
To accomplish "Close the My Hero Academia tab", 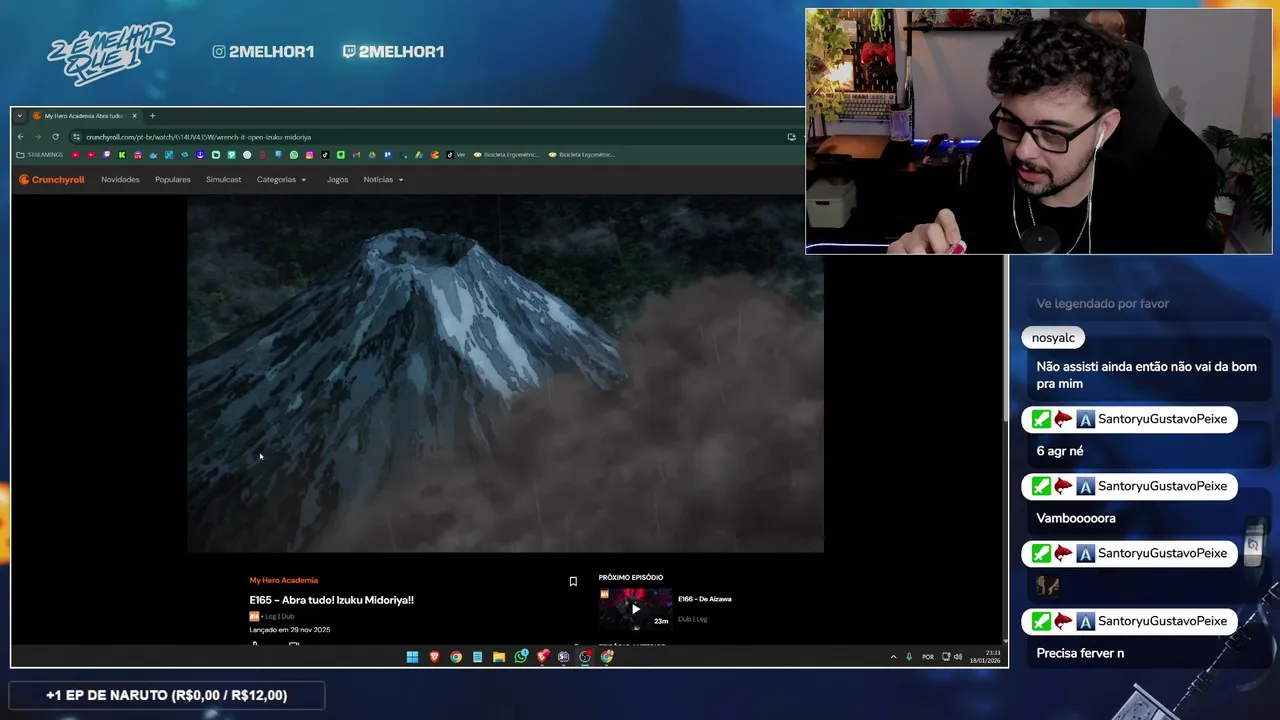I will click(x=134, y=116).
